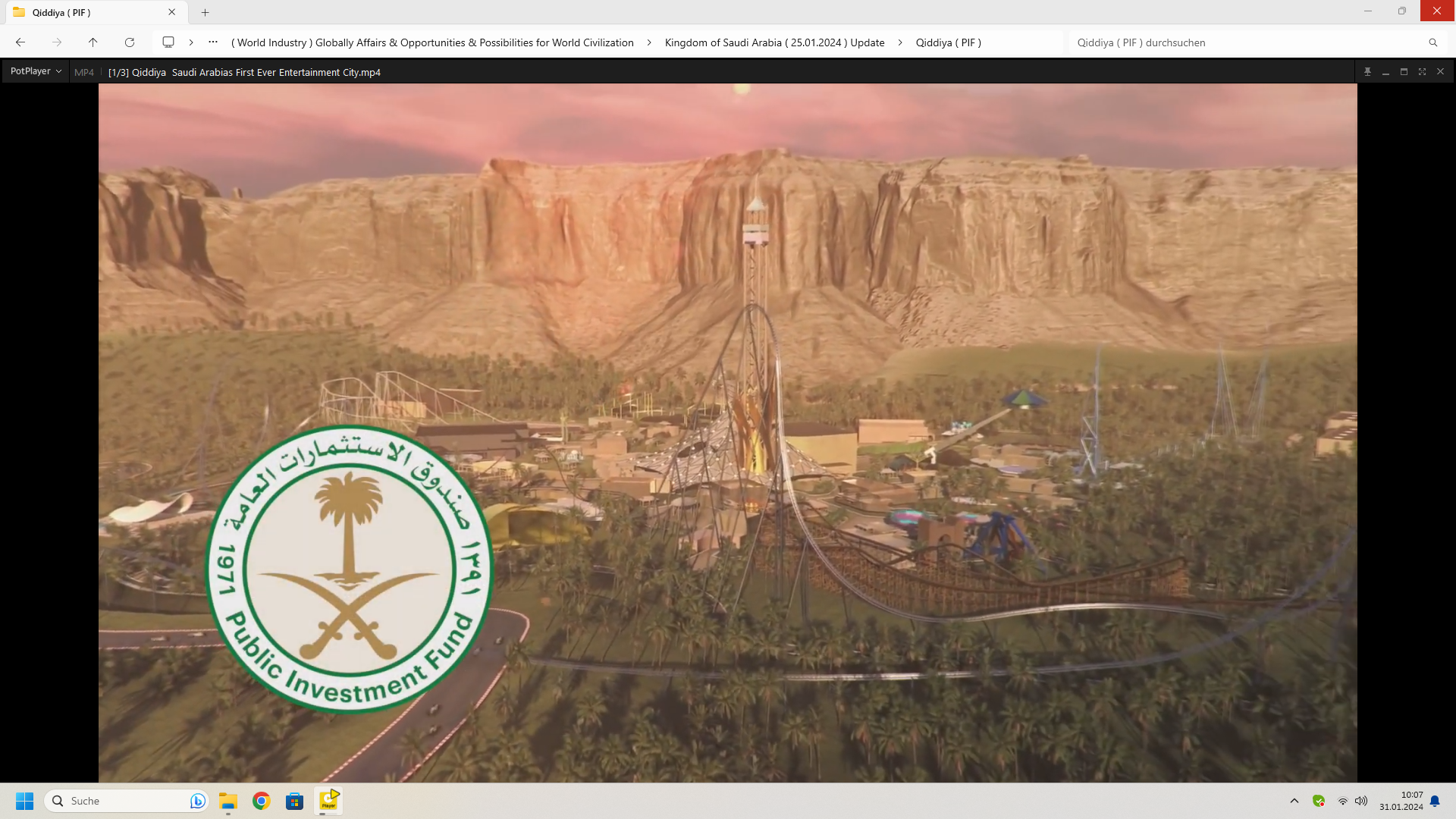Restore down the File Explorer window

click(1402, 11)
